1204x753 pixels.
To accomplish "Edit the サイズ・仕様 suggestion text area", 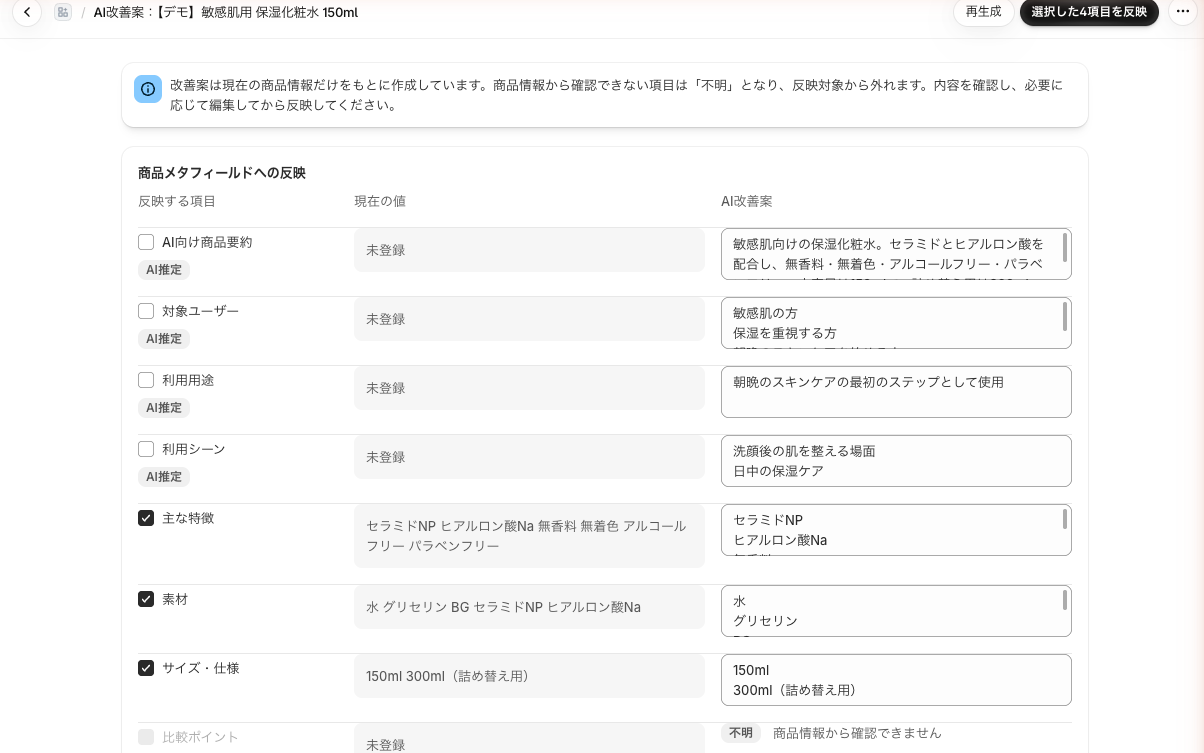I will [896, 680].
